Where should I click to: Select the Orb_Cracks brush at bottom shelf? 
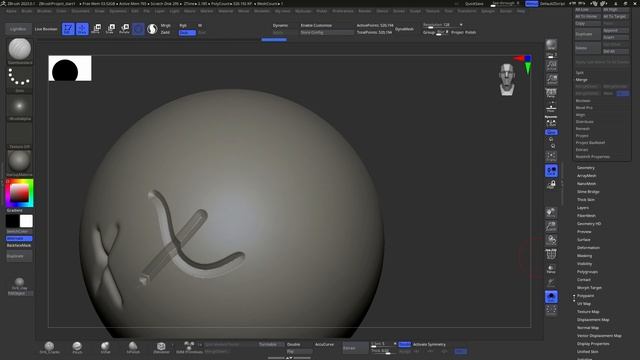pyautogui.click(x=49, y=348)
